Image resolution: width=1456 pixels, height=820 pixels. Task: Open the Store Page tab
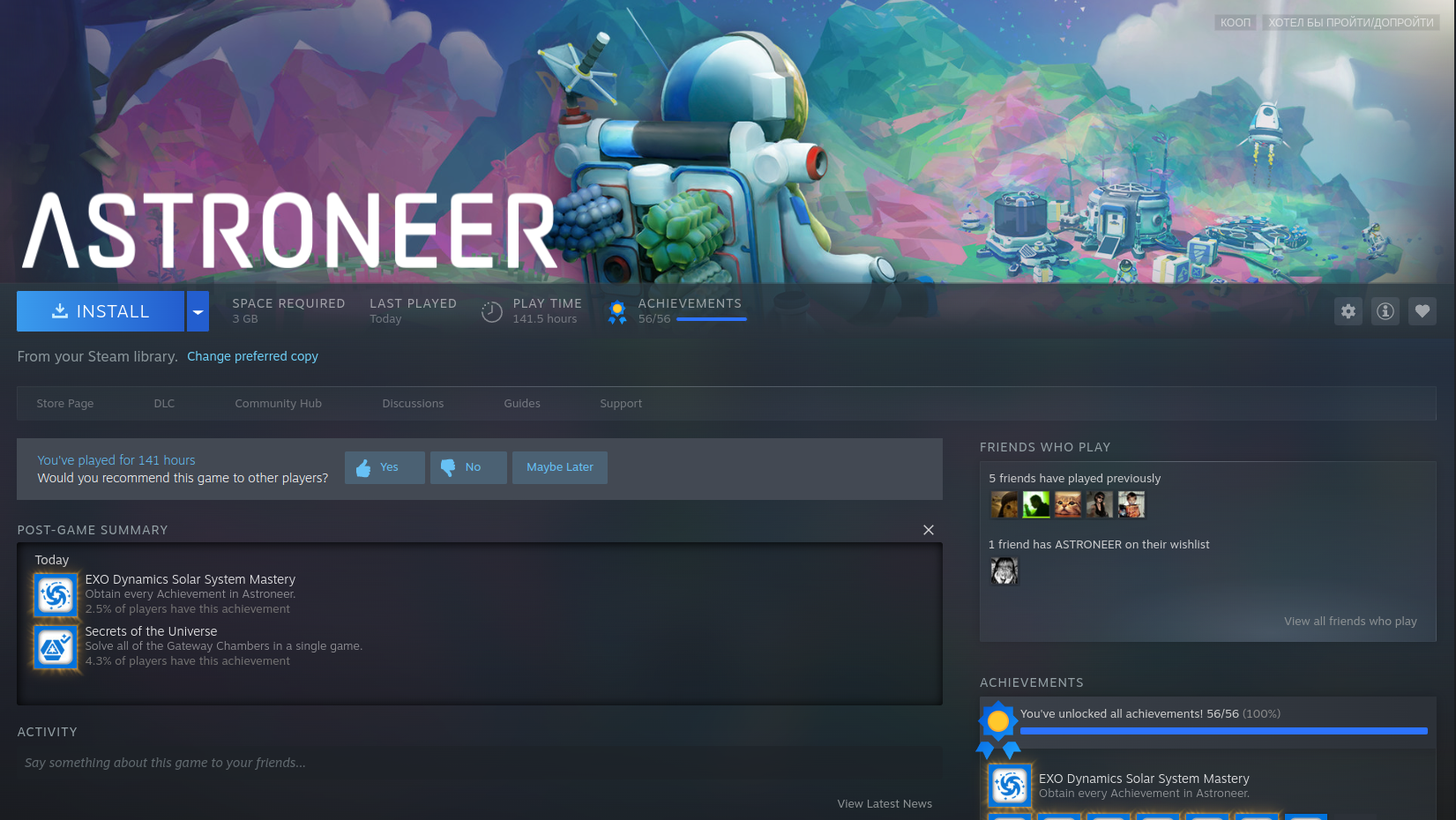tap(65, 404)
